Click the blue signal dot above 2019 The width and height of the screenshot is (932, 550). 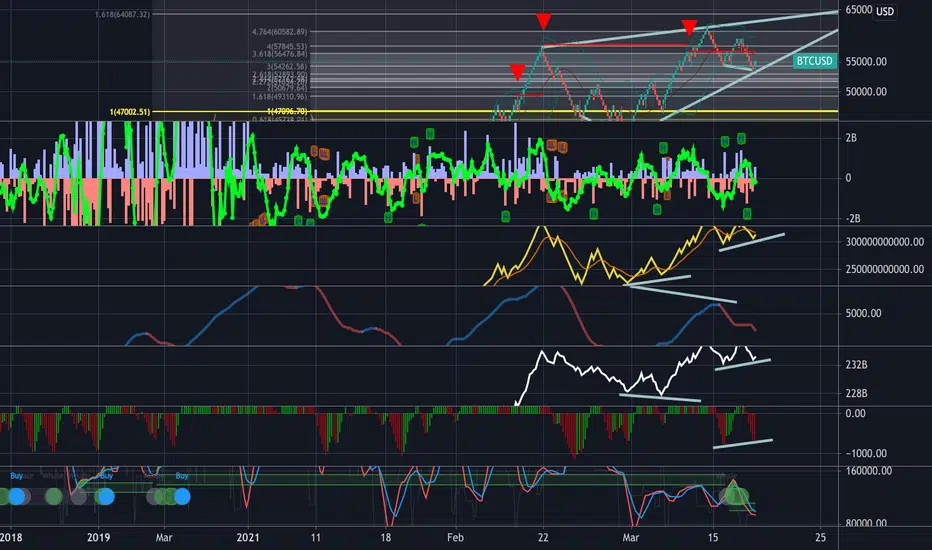point(106,496)
